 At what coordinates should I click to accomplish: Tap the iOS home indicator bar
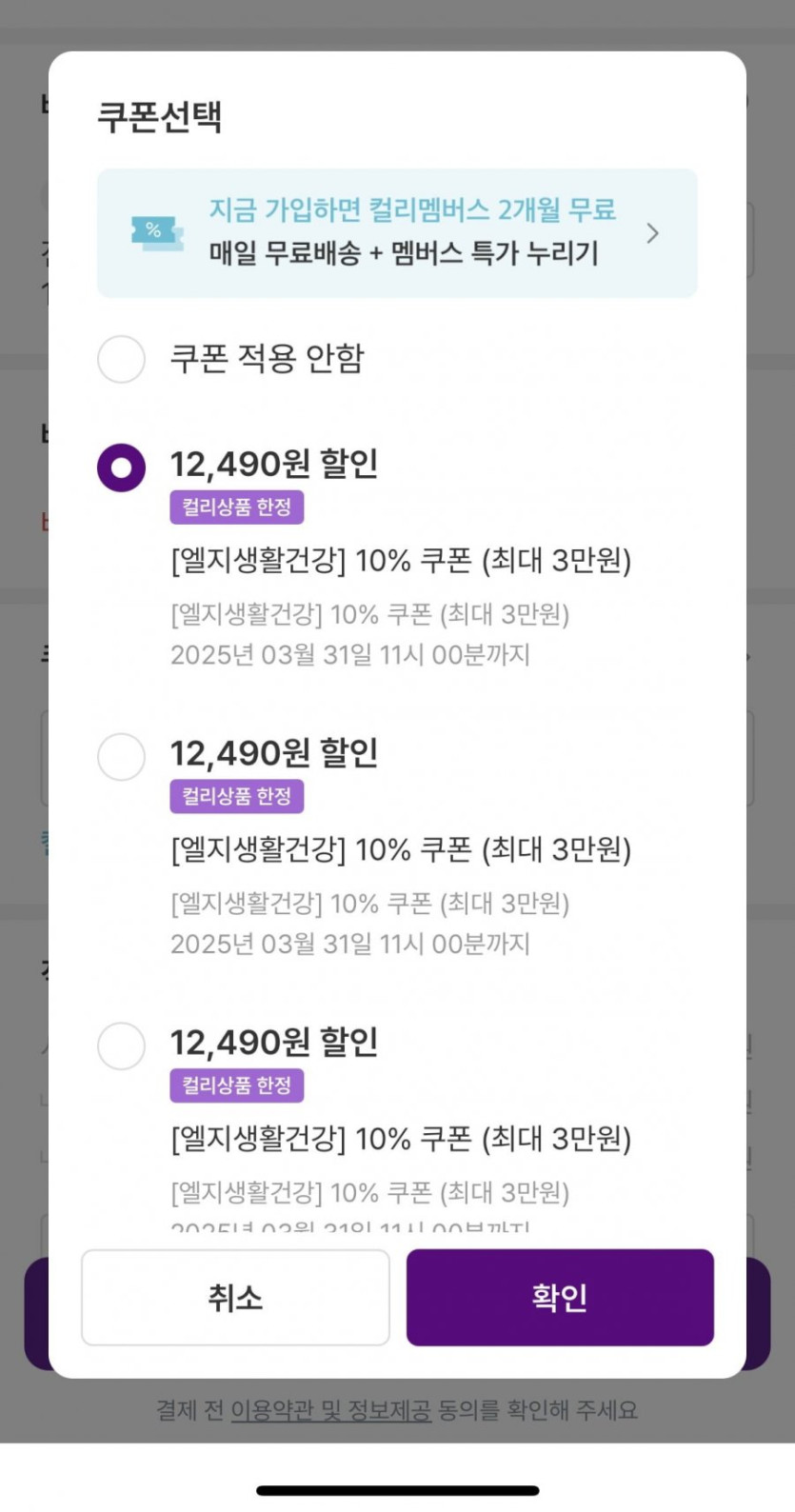click(x=397, y=1490)
